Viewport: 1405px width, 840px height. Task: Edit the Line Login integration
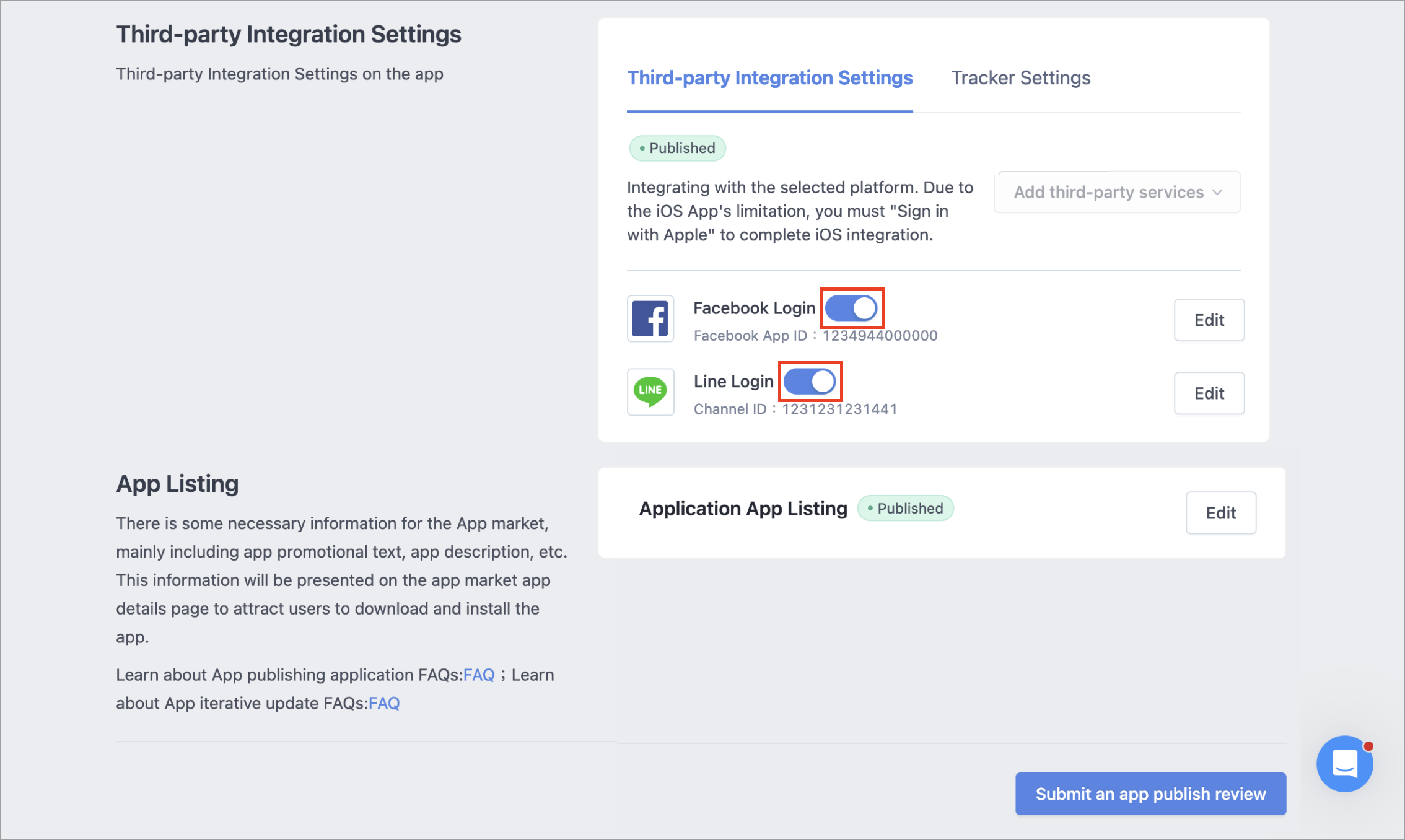(x=1209, y=393)
